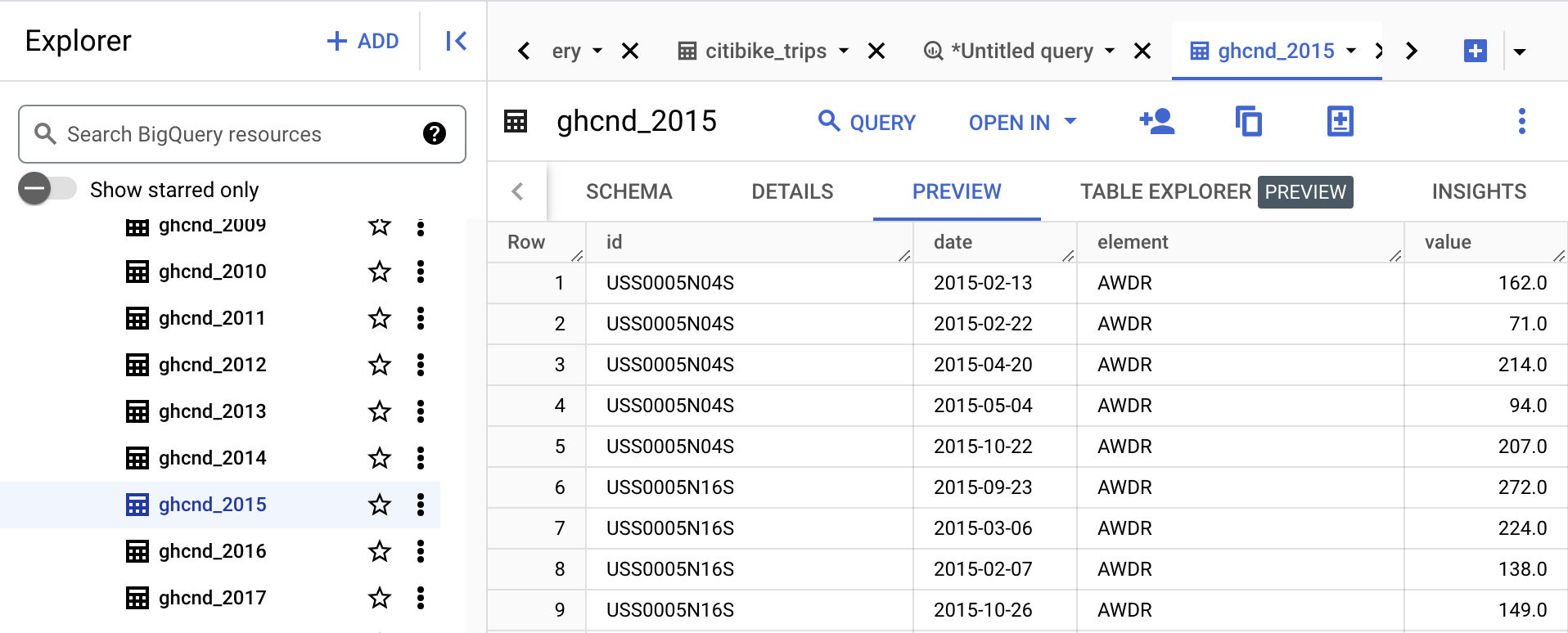Open actions menu for ghcnd_2012
This screenshot has height=633, width=1568.
point(421,365)
